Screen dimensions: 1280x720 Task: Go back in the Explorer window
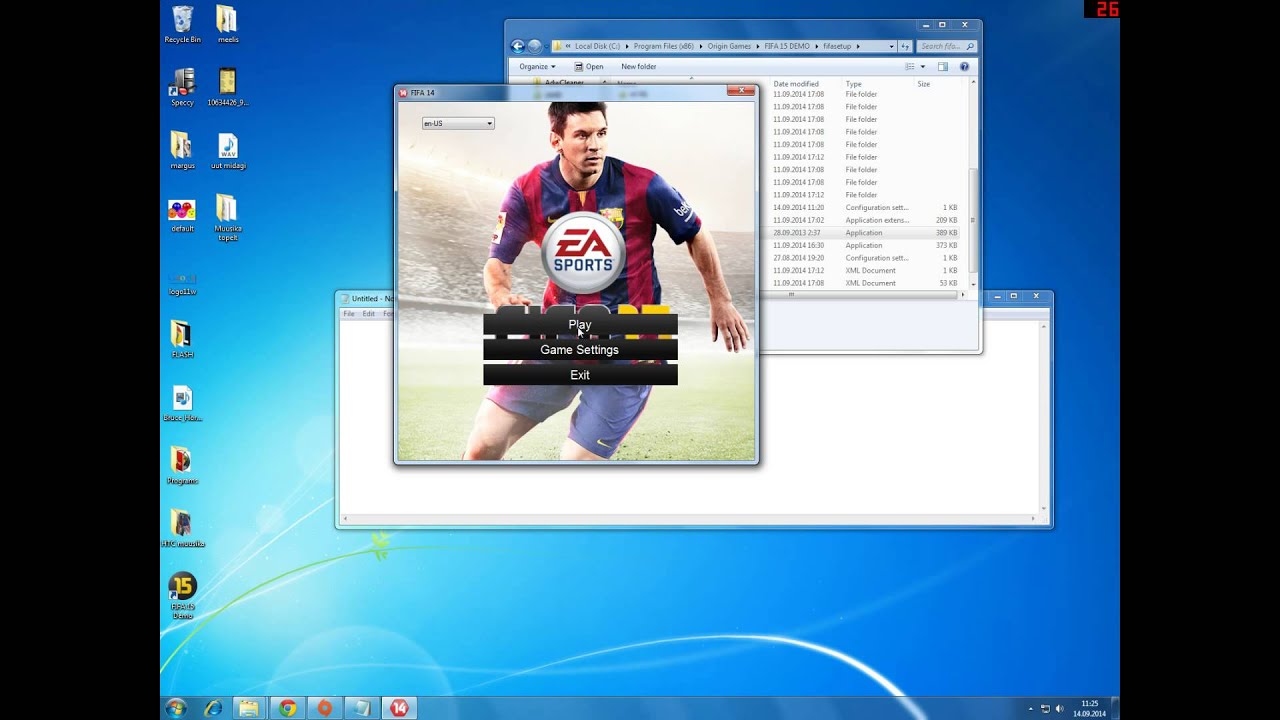pyautogui.click(x=517, y=46)
